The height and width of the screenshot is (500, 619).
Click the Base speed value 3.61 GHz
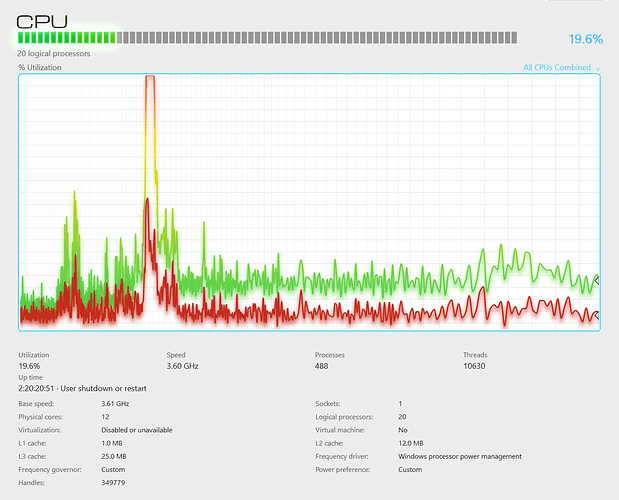click(115, 404)
